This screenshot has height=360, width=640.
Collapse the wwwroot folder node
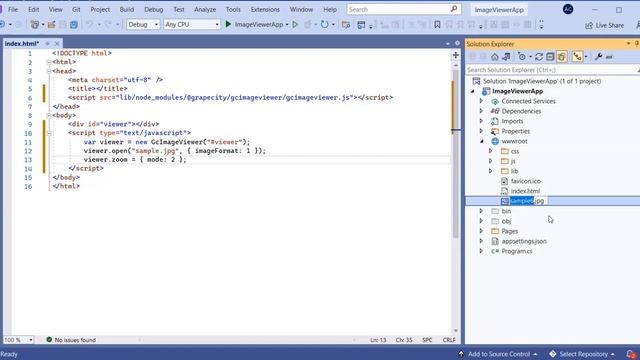click(x=482, y=141)
